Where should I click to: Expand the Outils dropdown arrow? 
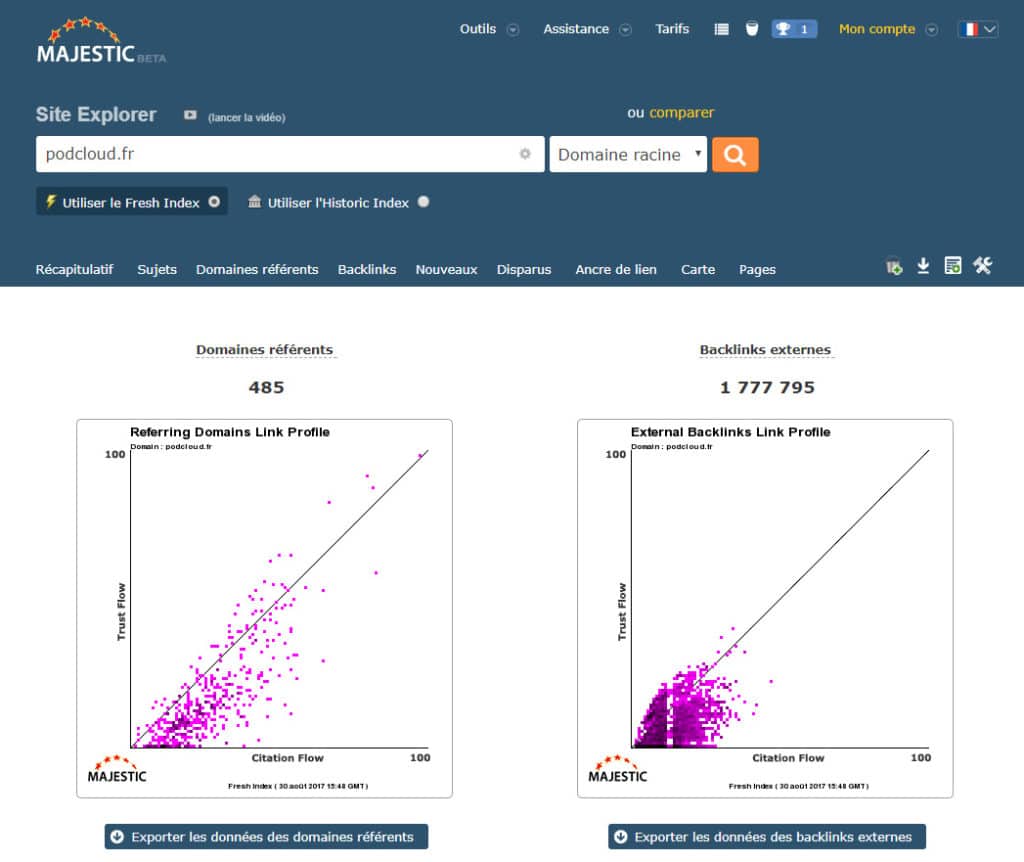coord(513,29)
